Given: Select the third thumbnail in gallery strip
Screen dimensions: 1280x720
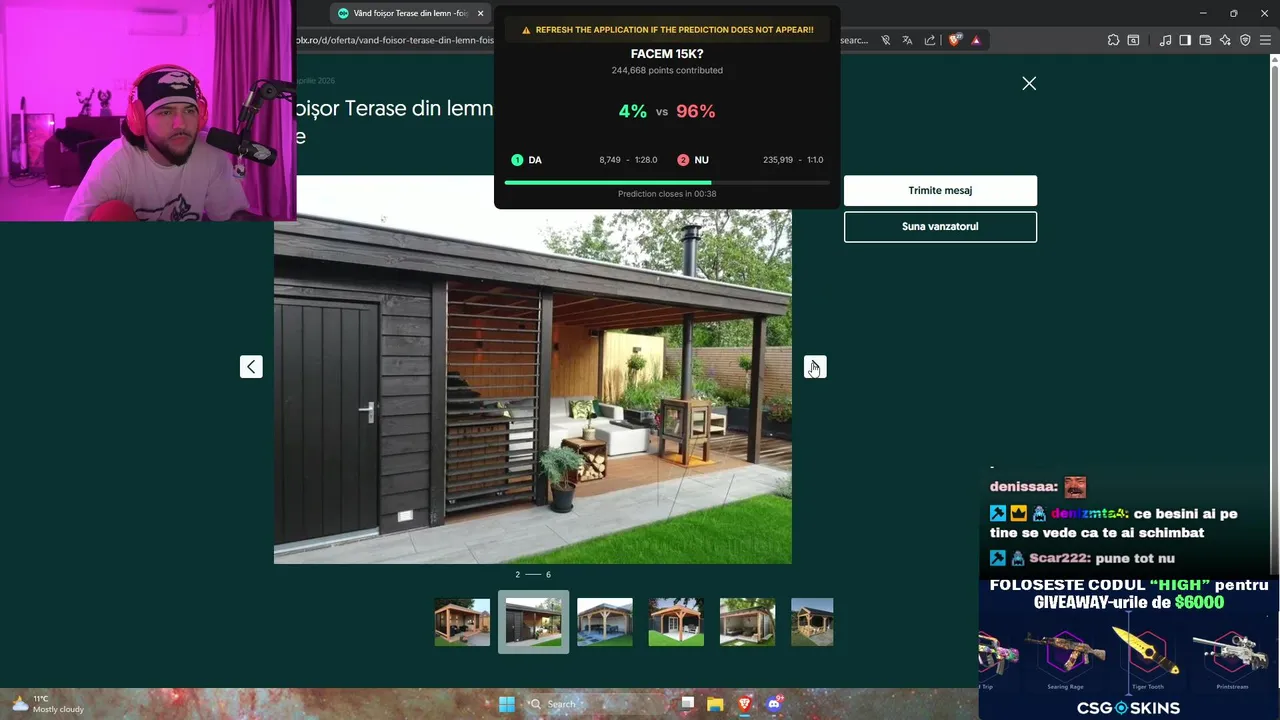Looking at the screenshot, I should point(605,622).
